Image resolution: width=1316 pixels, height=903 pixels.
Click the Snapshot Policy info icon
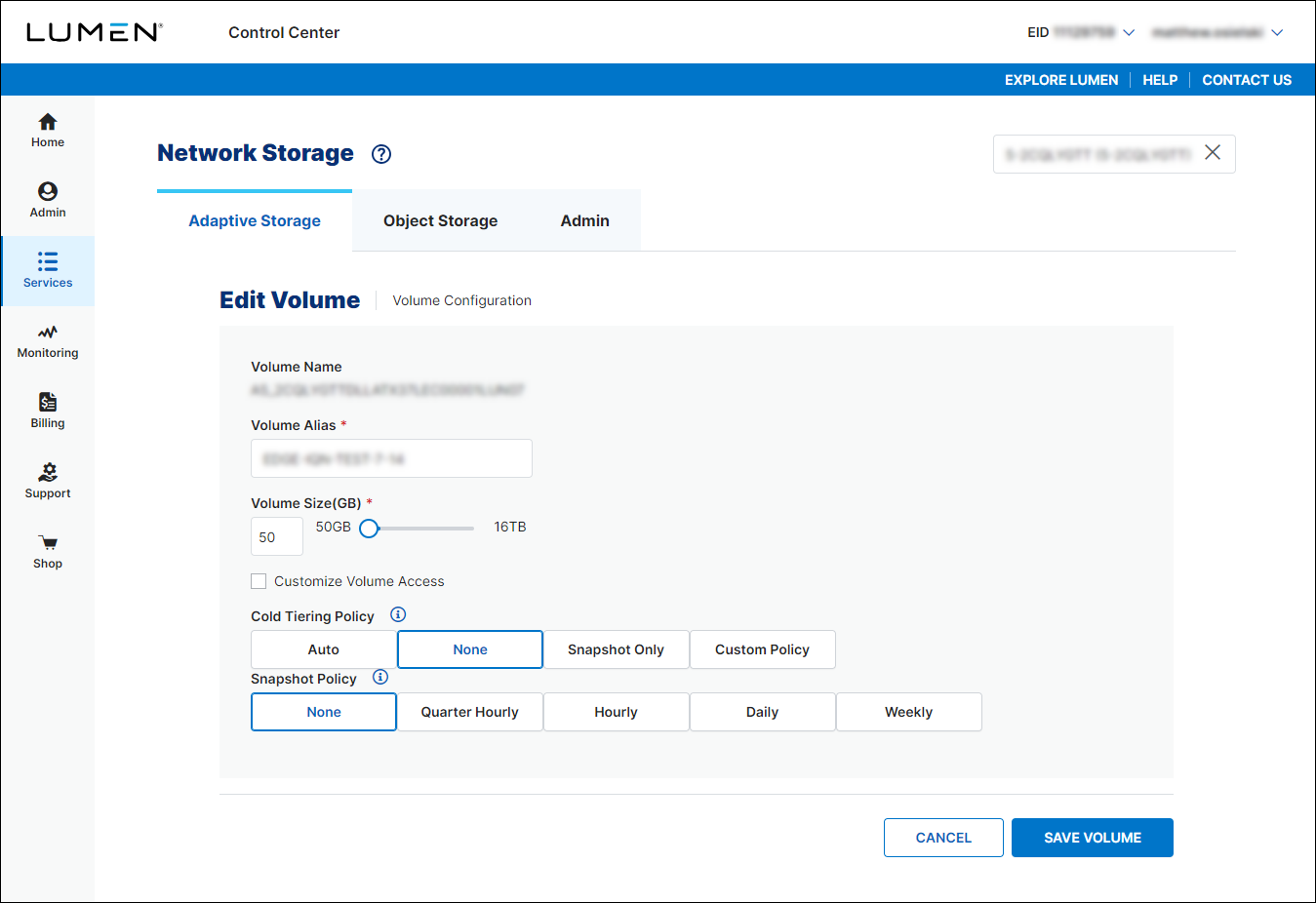[380, 677]
